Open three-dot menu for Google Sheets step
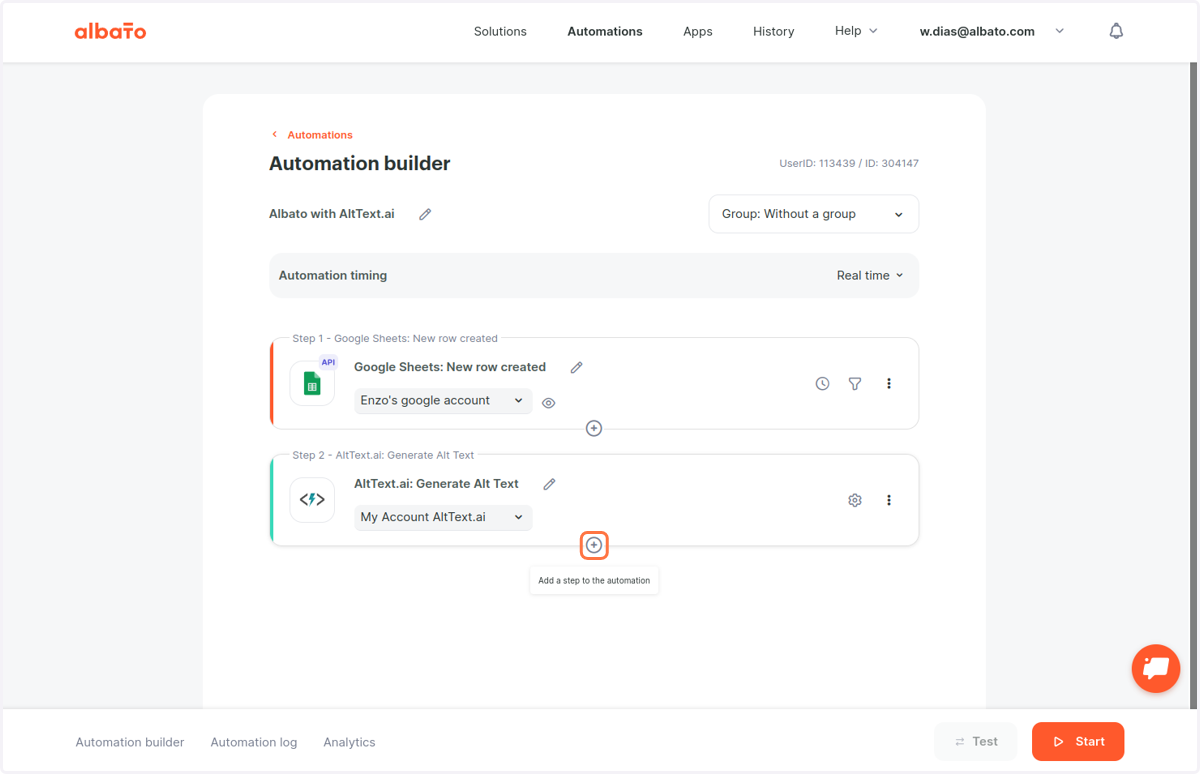 coord(888,383)
